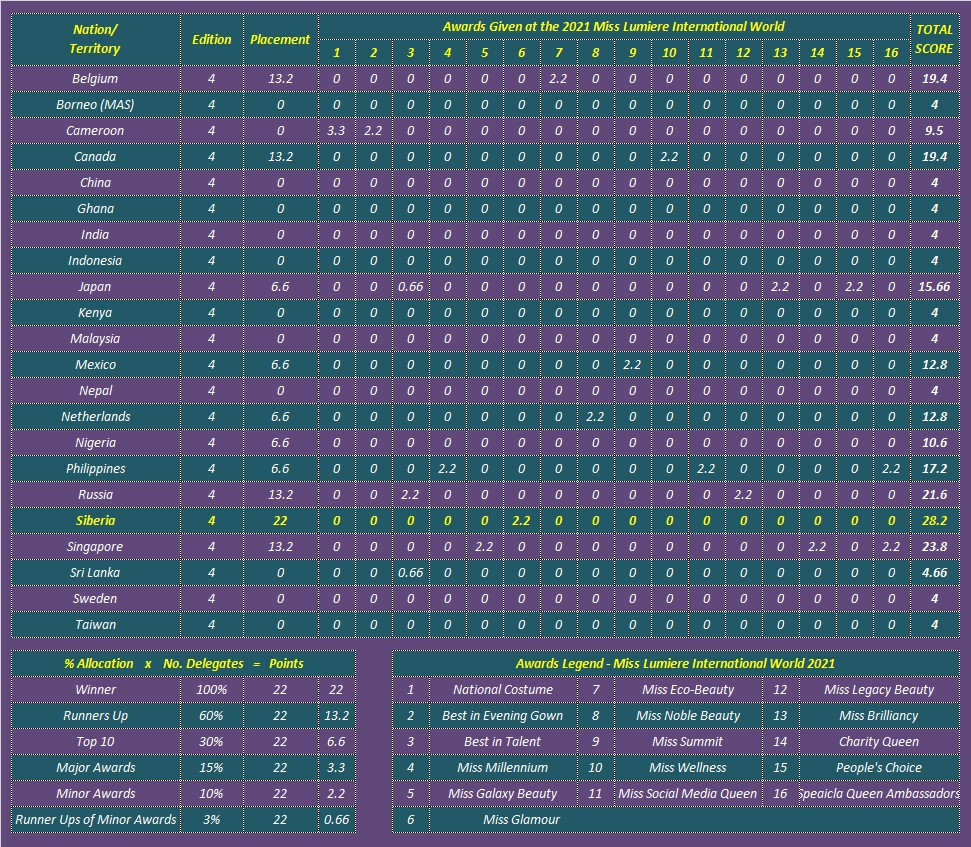Click Miss Social Media Queen legend entry
The width and height of the screenshot is (971, 847).
688,794
